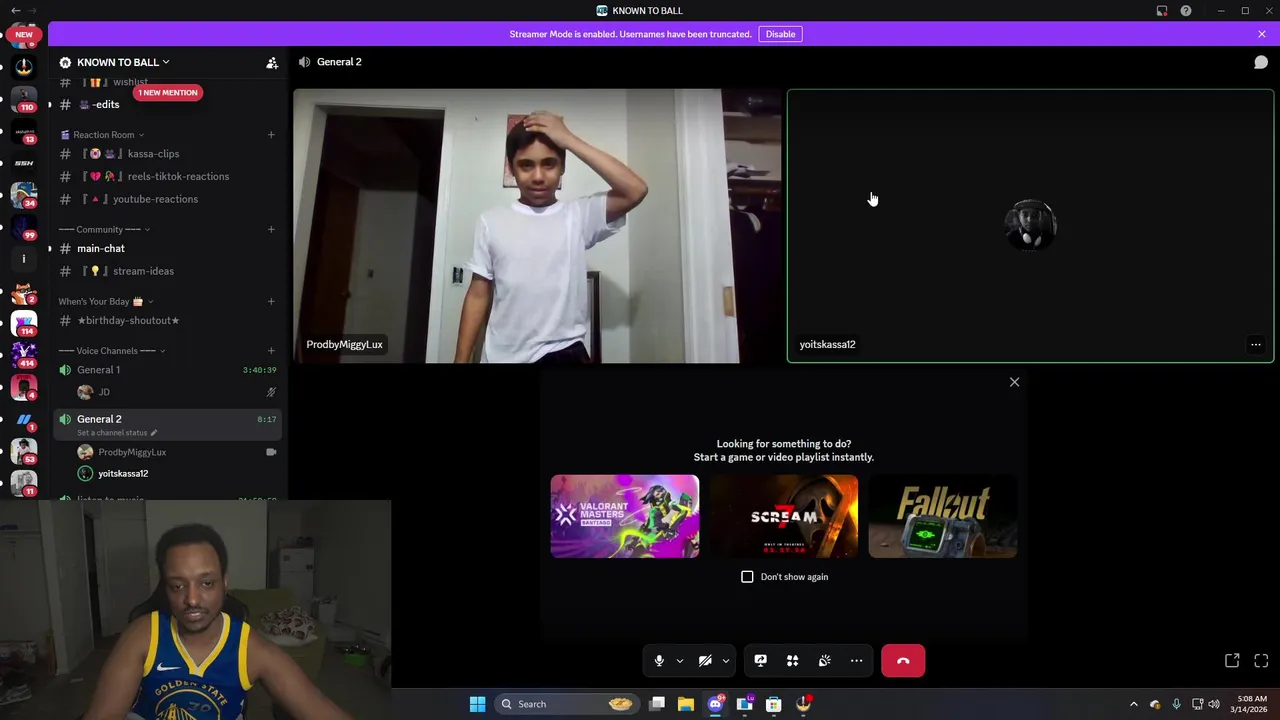Collapse the Community category

[105, 230]
